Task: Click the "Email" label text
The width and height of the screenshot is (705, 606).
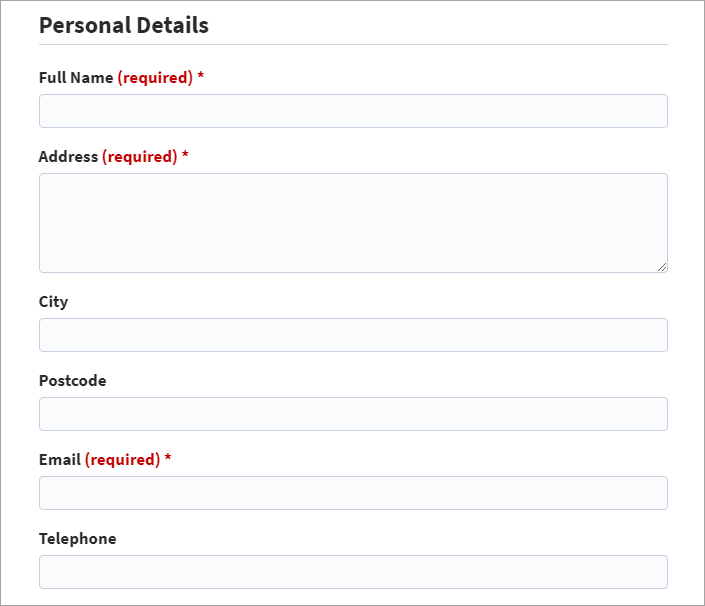Action: [59, 459]
